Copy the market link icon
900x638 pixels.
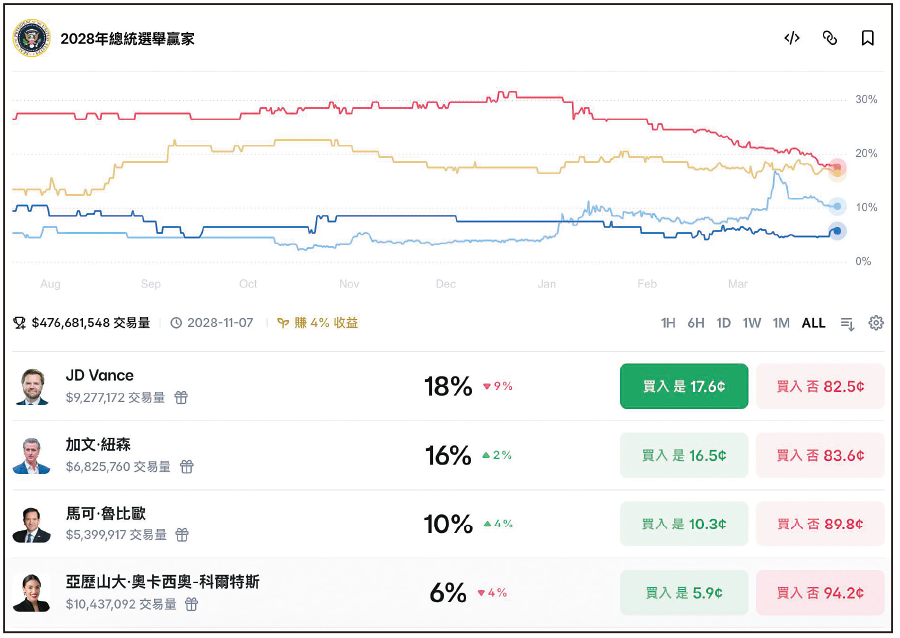pyautogui.click(x=829, y=38)
